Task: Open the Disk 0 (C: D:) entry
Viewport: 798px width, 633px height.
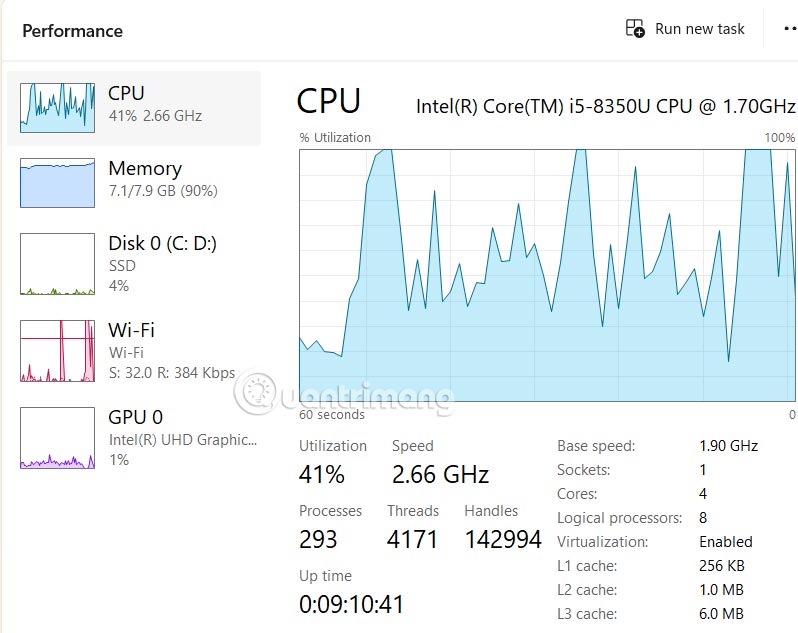Action: 162,243
